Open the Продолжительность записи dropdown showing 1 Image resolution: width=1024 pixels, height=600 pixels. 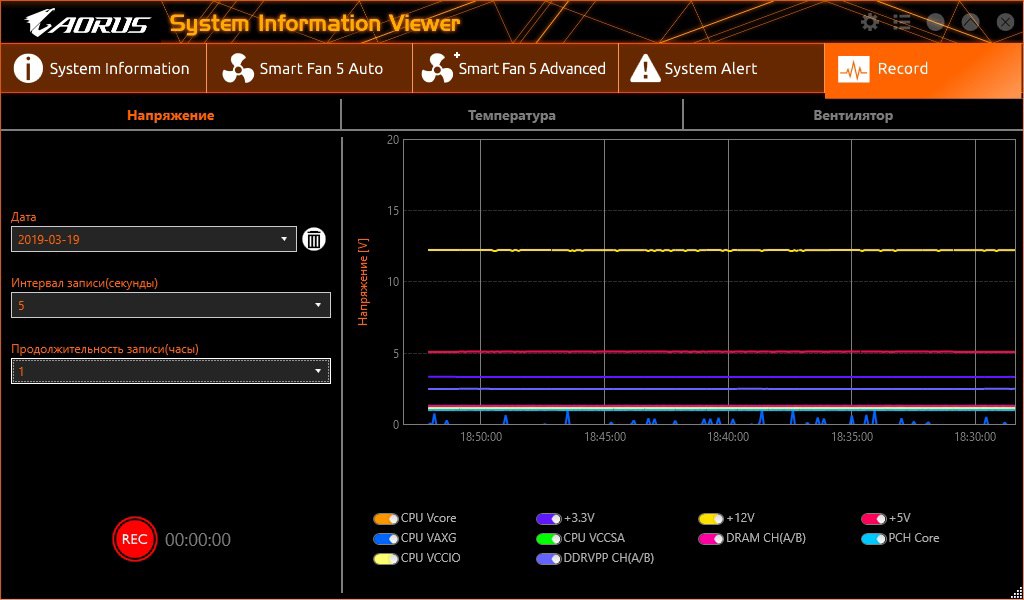coord(171,371)
